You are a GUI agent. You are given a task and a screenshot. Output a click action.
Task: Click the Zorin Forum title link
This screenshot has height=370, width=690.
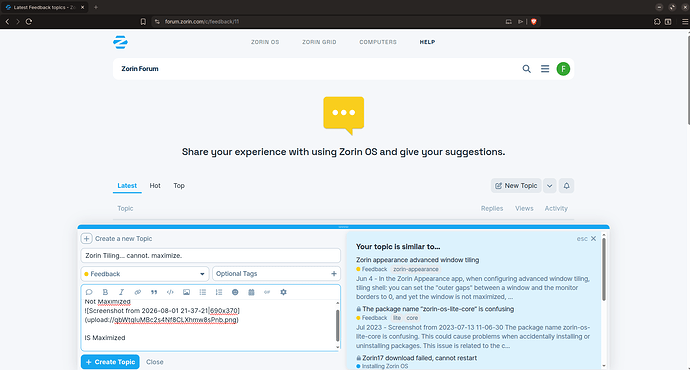click(x=140, y=69)
